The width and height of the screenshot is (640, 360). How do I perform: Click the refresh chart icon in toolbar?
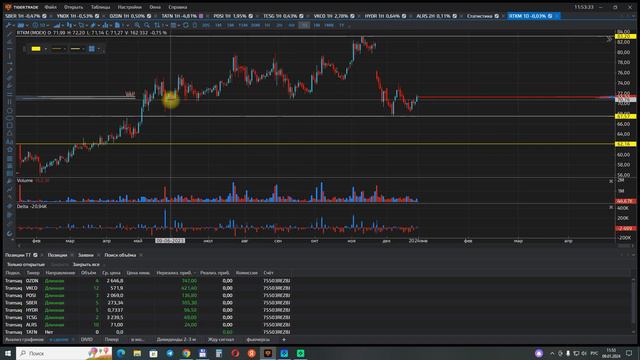(186, 25)
